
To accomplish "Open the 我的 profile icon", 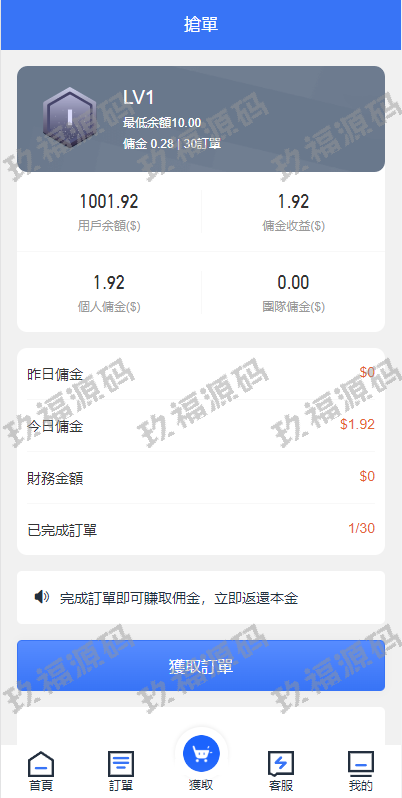I will point(361,764).
